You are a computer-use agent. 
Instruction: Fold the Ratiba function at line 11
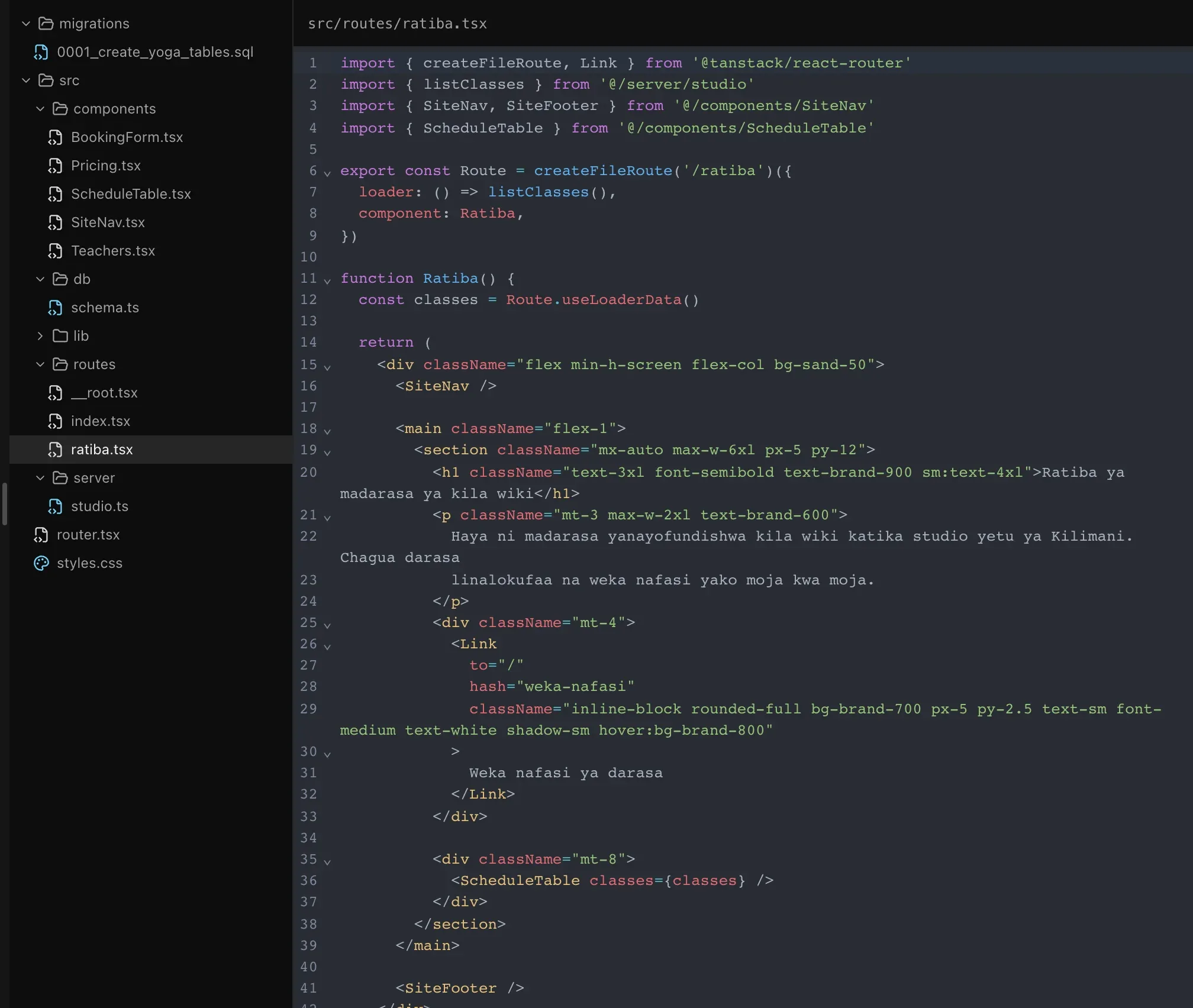pos(327,280)
